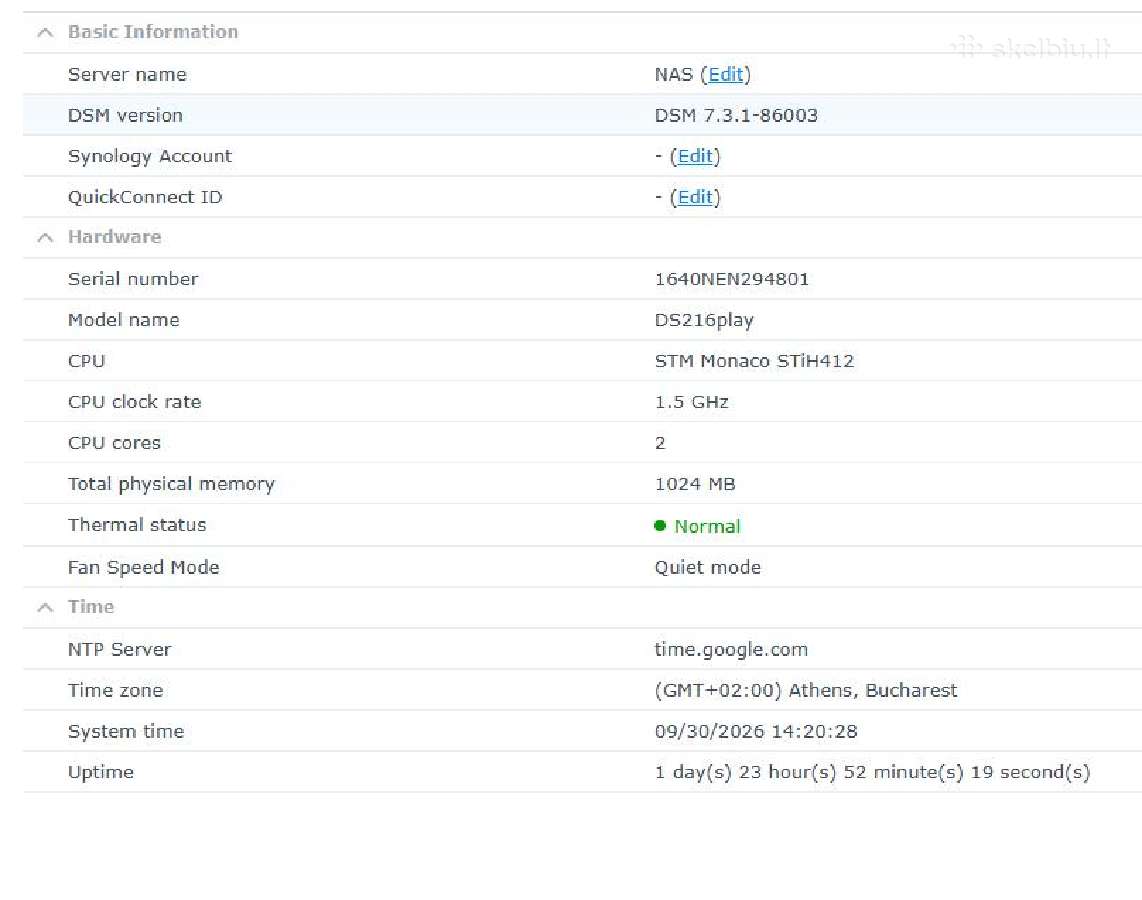Collapse the Time section chevron
This screenshot has height=900, width=1142.
point(45,607)
